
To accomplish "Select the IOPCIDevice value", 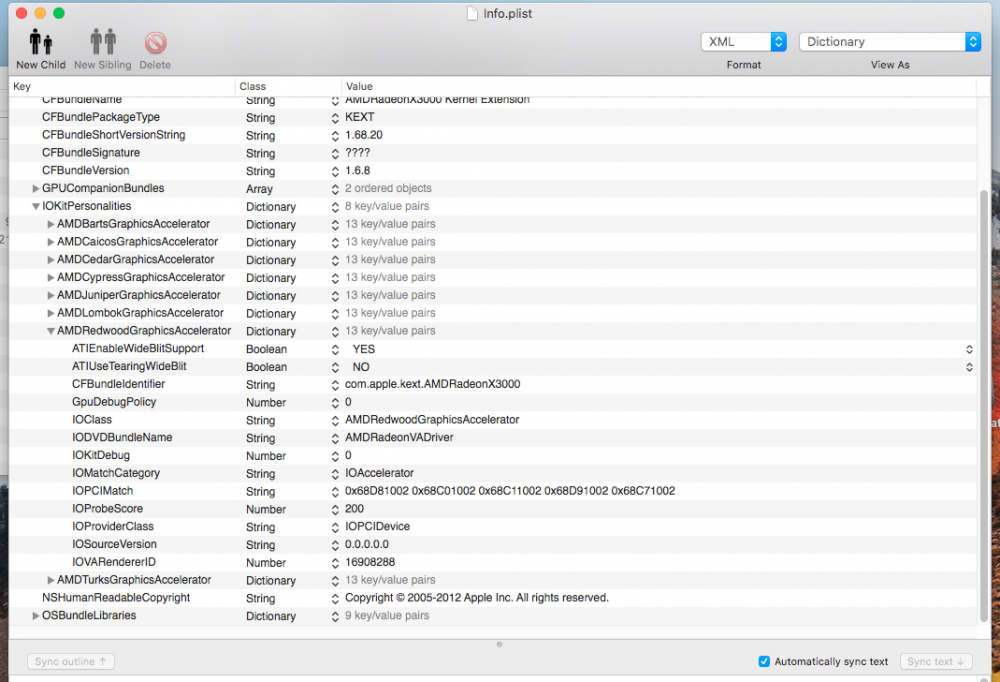I will click(378, 527).
